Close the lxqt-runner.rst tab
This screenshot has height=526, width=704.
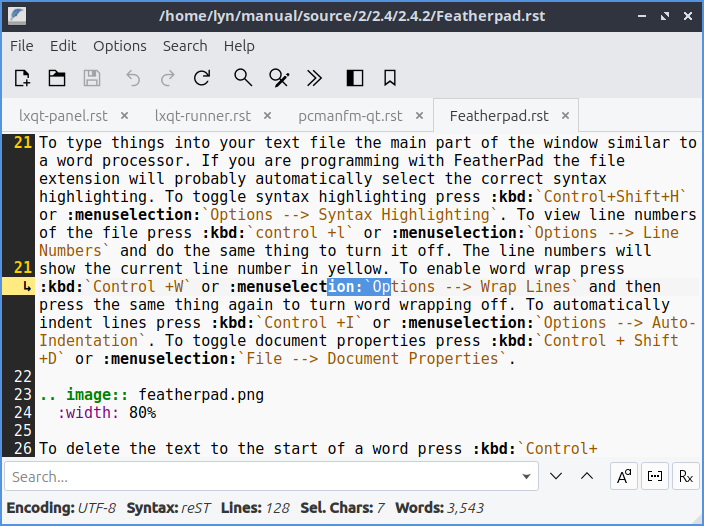pyautogui.click(x=269, y=116)
